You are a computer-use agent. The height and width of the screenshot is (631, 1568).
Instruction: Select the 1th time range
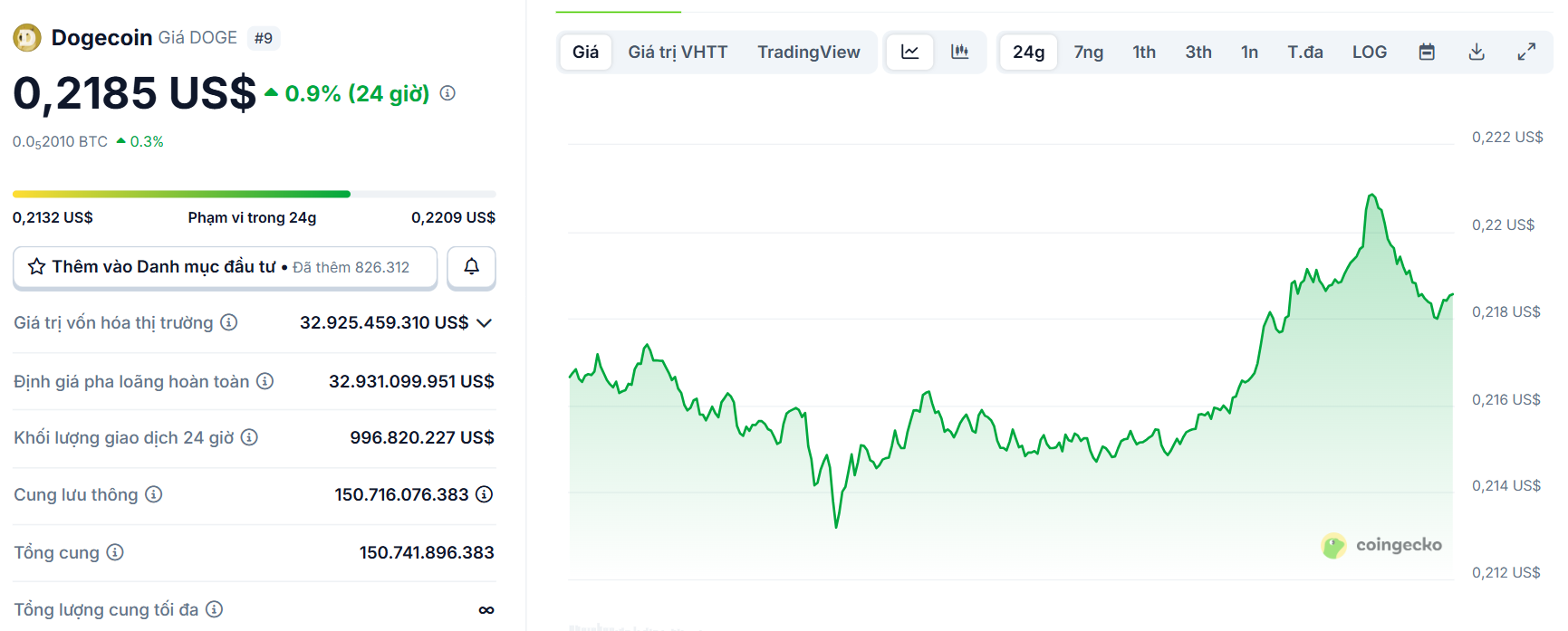coord(1144,52)
